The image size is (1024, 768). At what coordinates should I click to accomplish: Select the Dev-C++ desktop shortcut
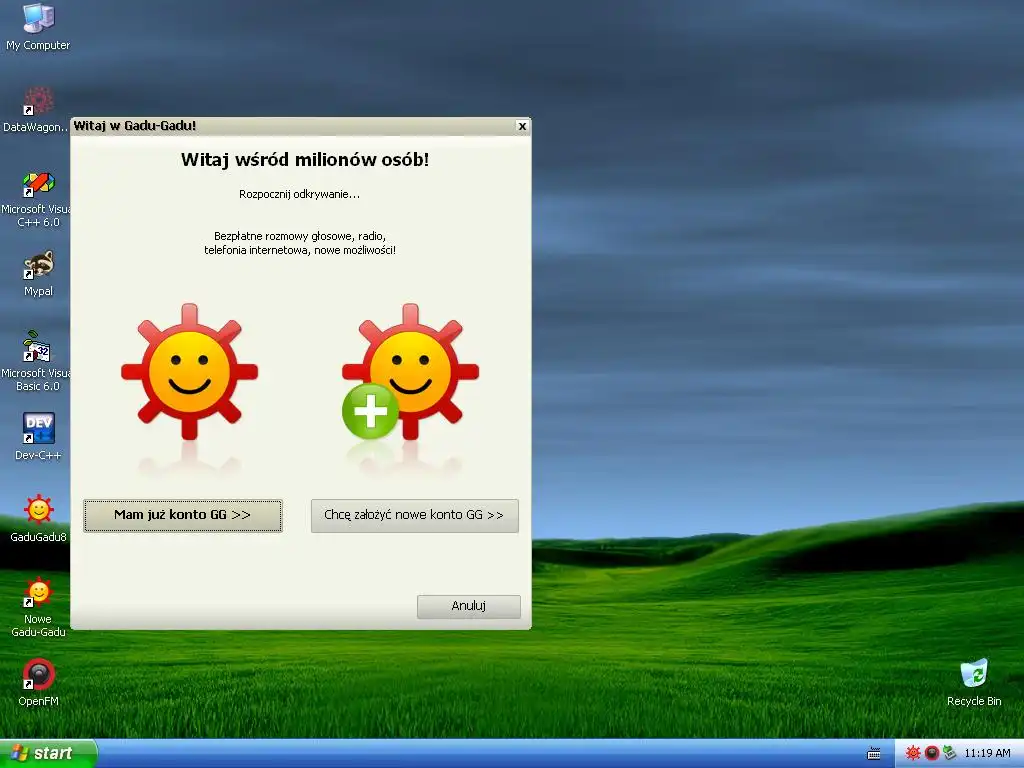pos(39,437)
